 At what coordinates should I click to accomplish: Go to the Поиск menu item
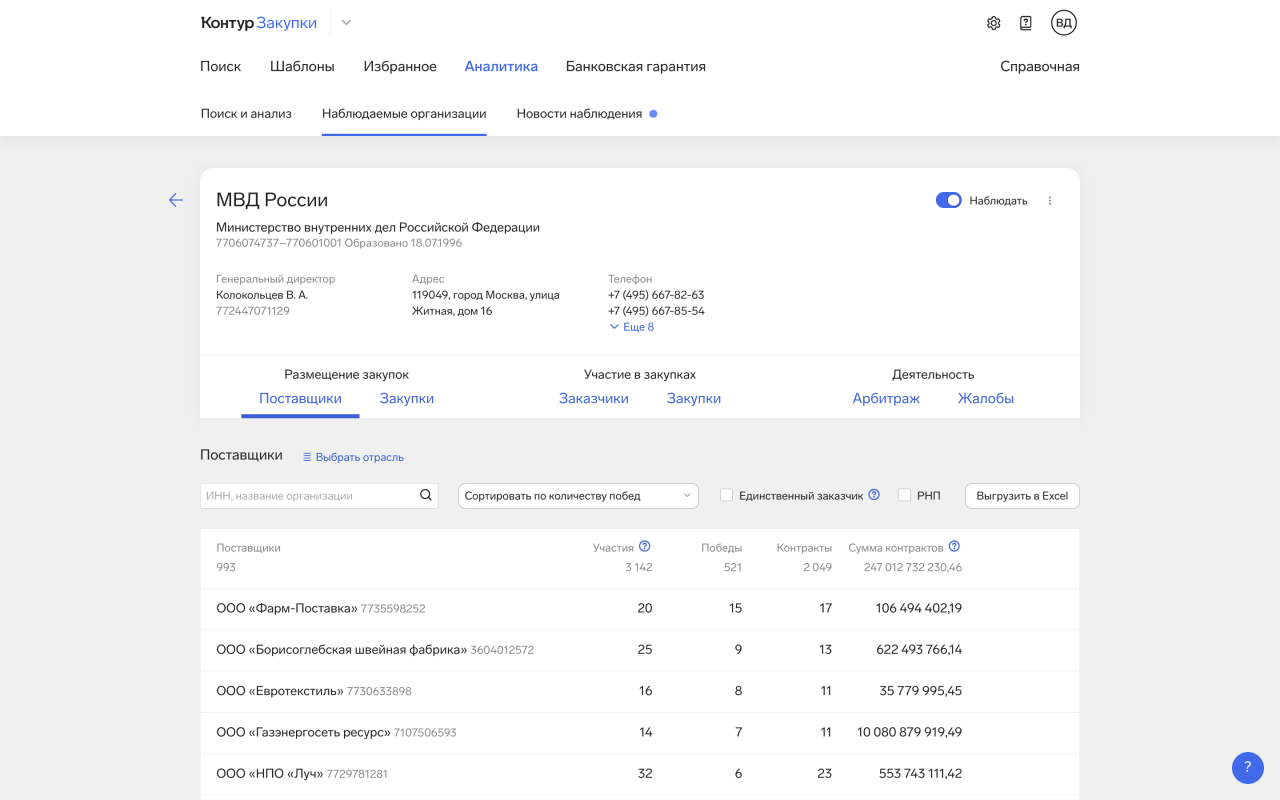click(220, 66)
